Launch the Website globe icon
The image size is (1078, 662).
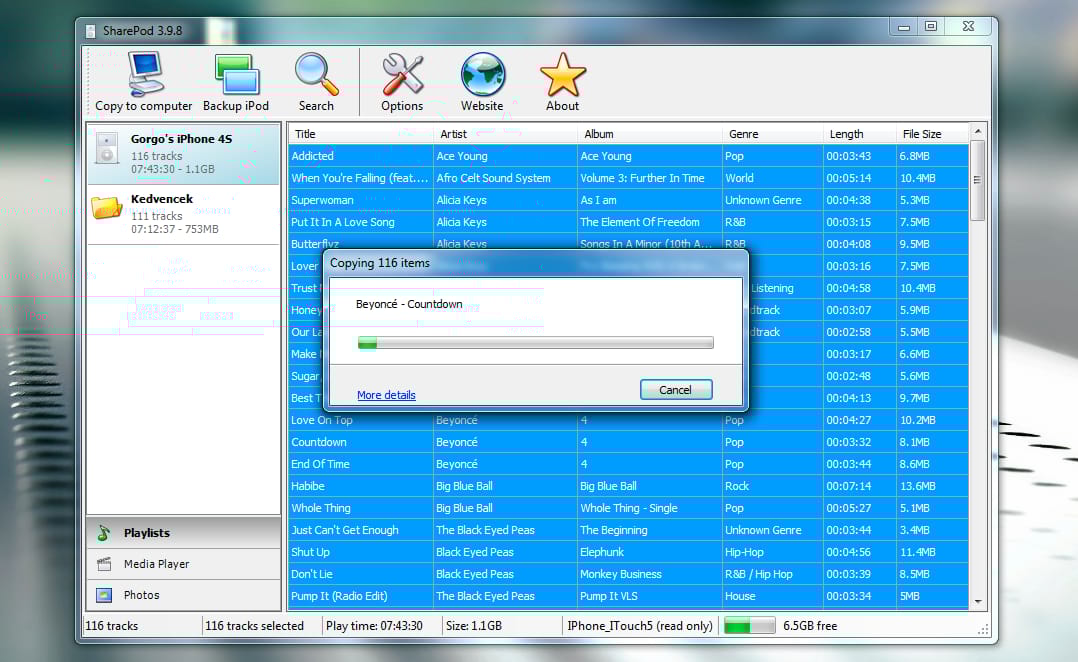point(483,74)
